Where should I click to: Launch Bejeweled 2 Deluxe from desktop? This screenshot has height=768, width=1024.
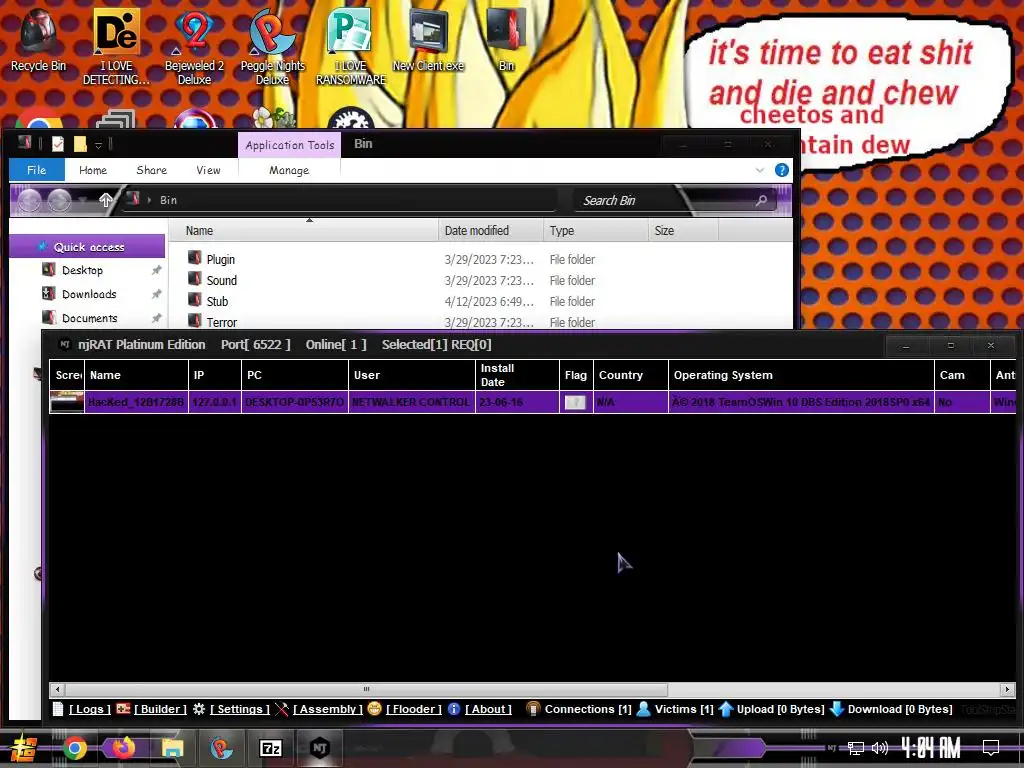click(194, 46)
